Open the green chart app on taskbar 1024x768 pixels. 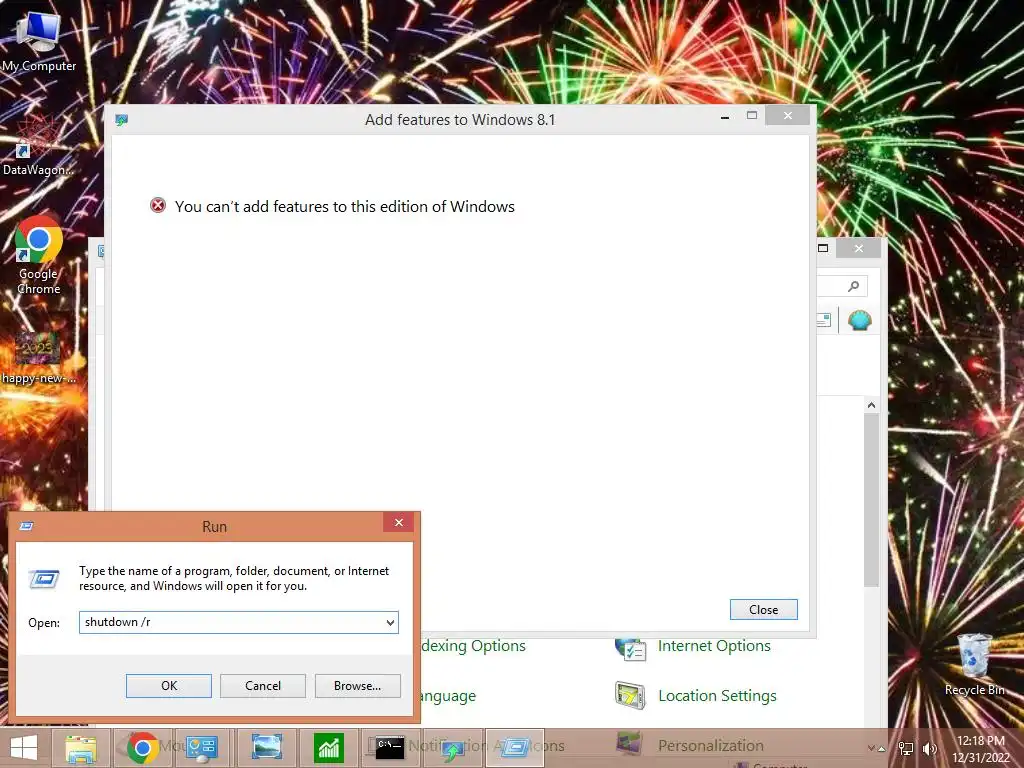point(328,748)
